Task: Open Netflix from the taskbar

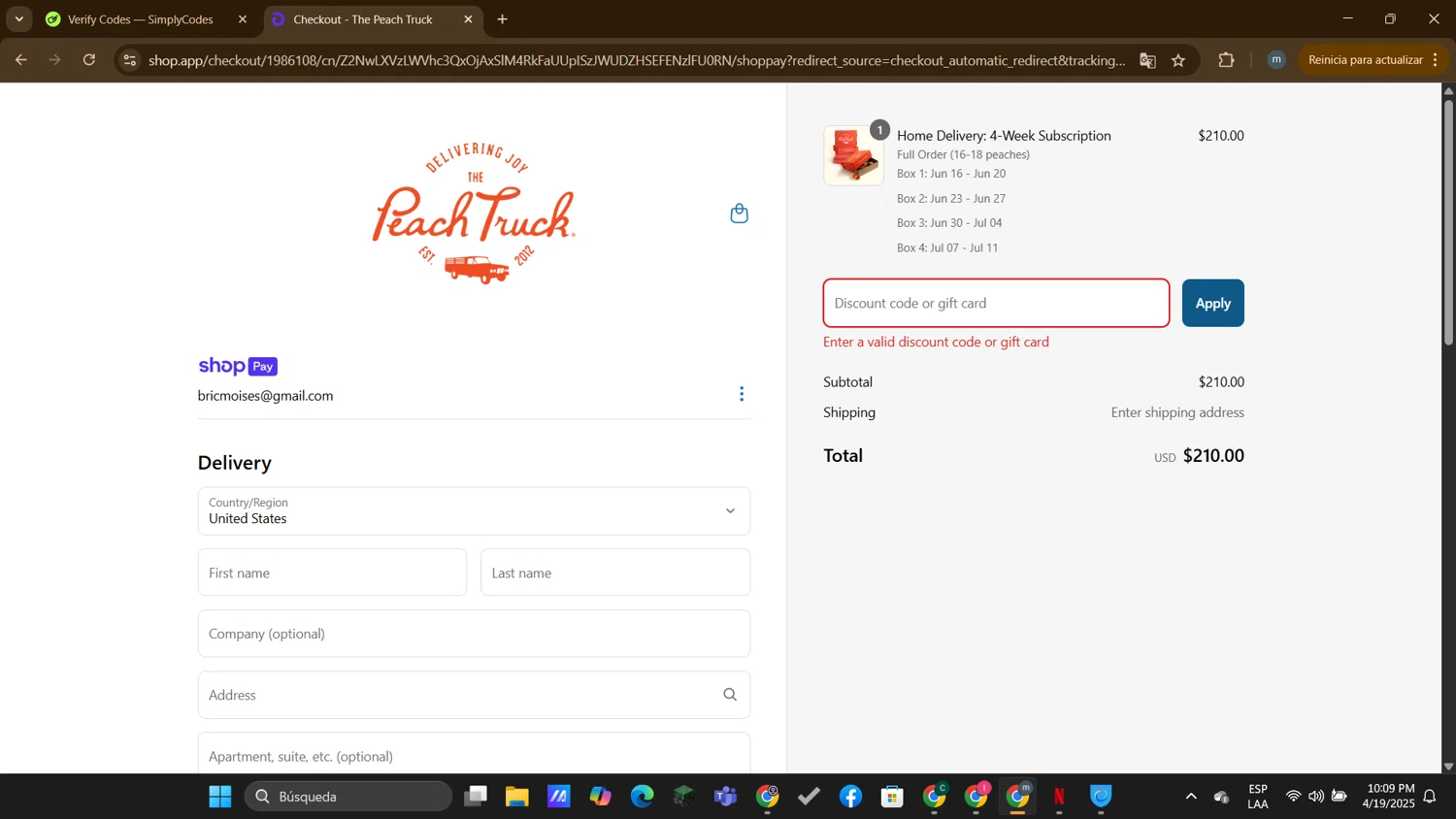Action: click(1059, 797)
